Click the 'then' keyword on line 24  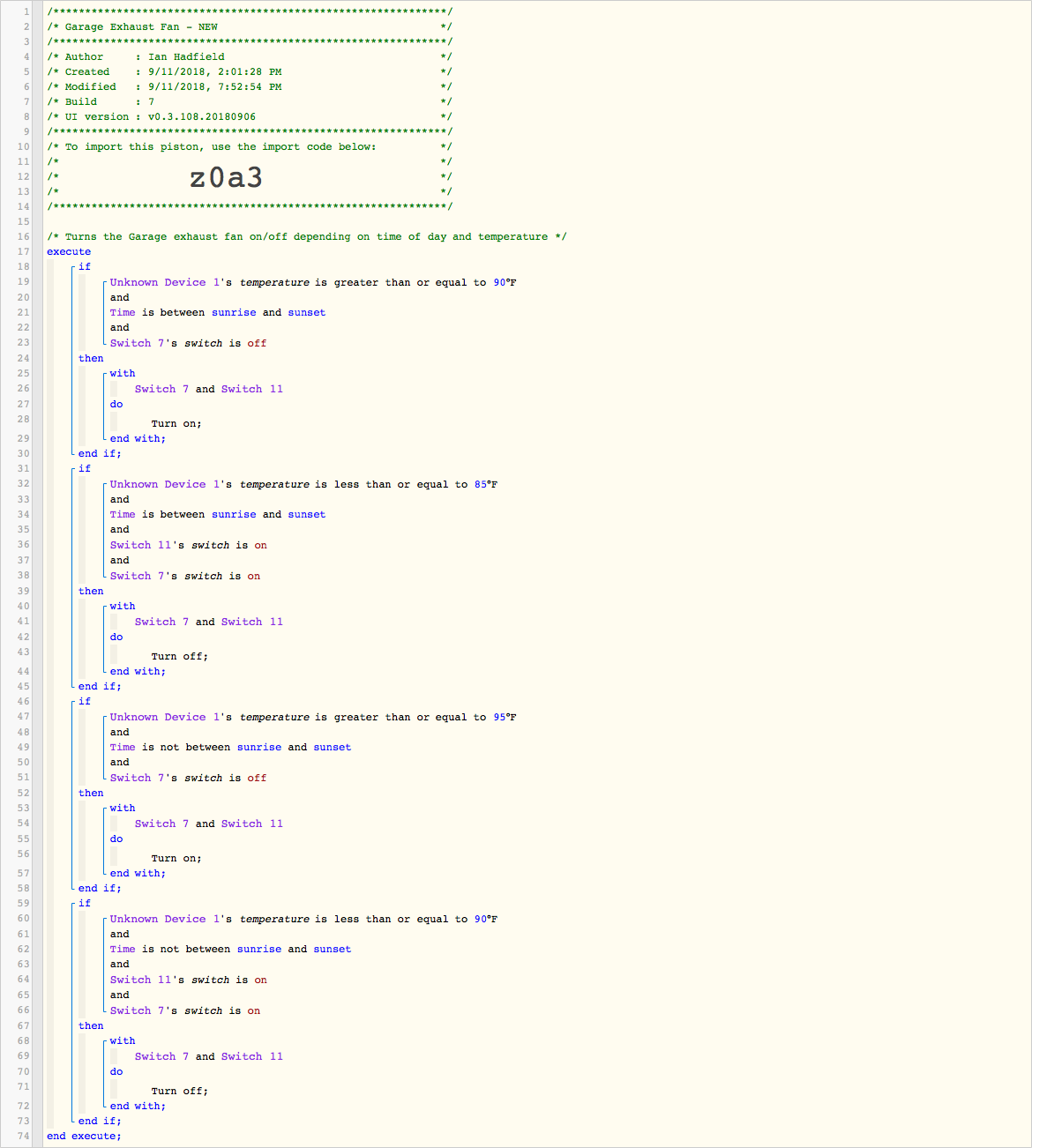(x=91, y=358)
